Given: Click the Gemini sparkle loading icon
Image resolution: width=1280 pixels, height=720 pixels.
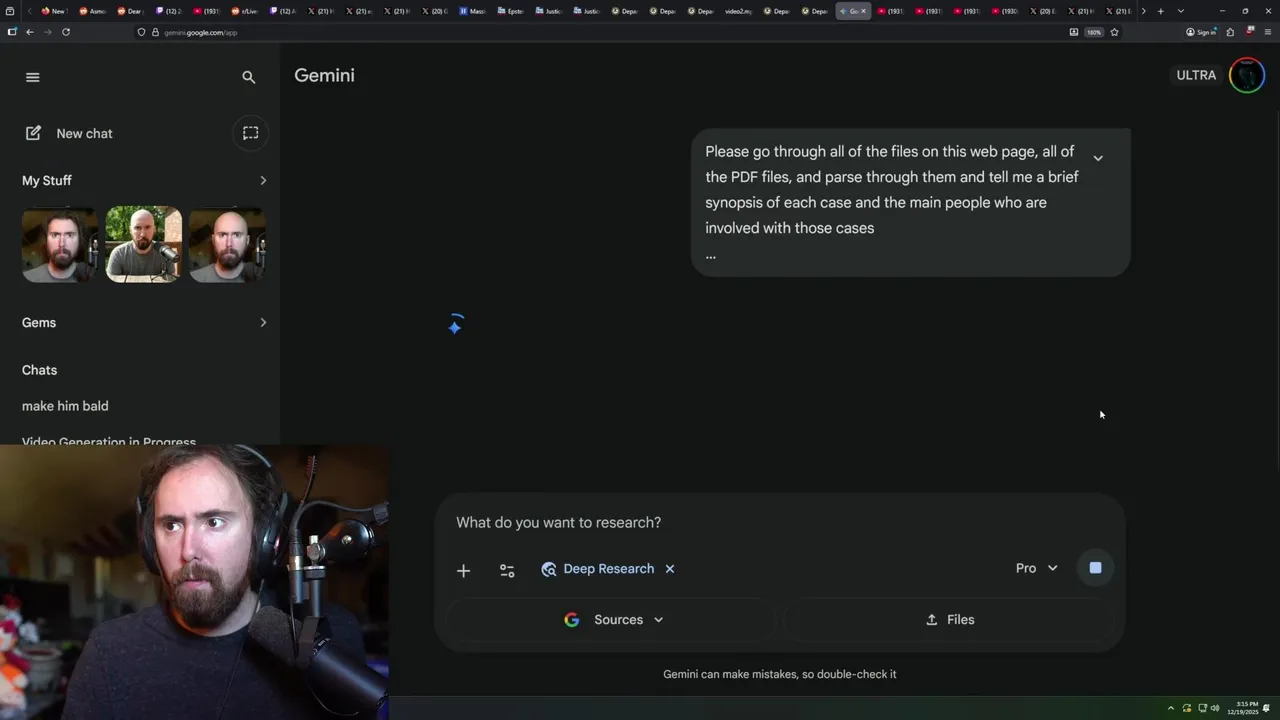Looking at the screenshot, I should pos(455,325).
